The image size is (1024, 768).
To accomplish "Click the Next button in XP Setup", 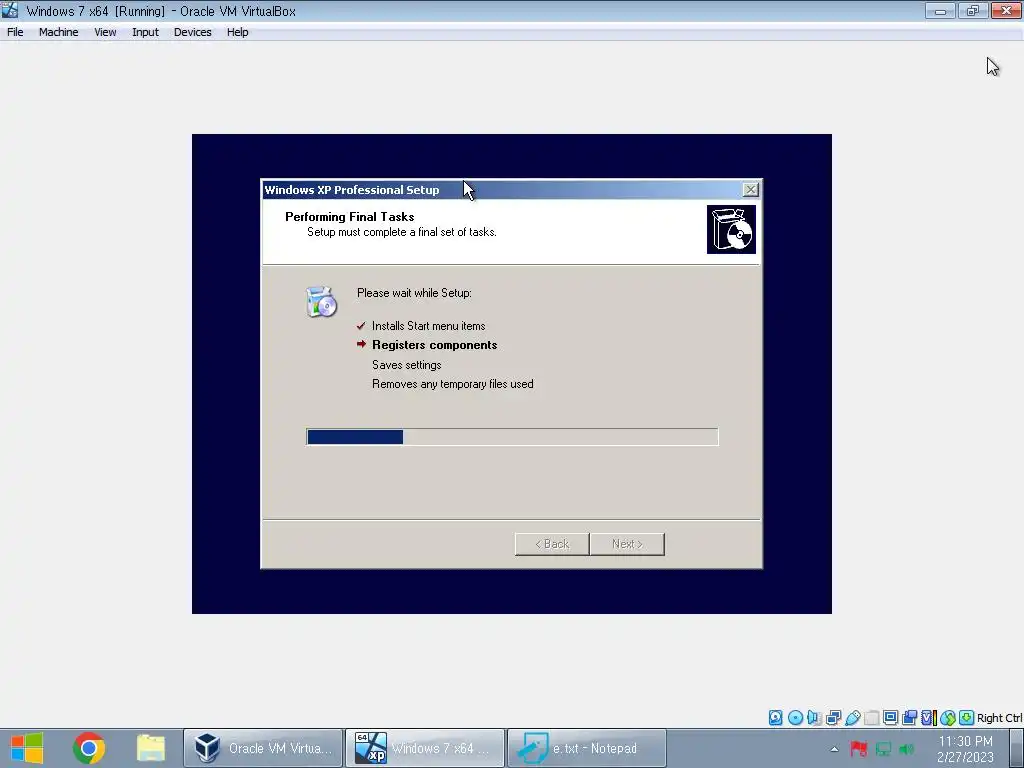I will click(x=627, y=544).
